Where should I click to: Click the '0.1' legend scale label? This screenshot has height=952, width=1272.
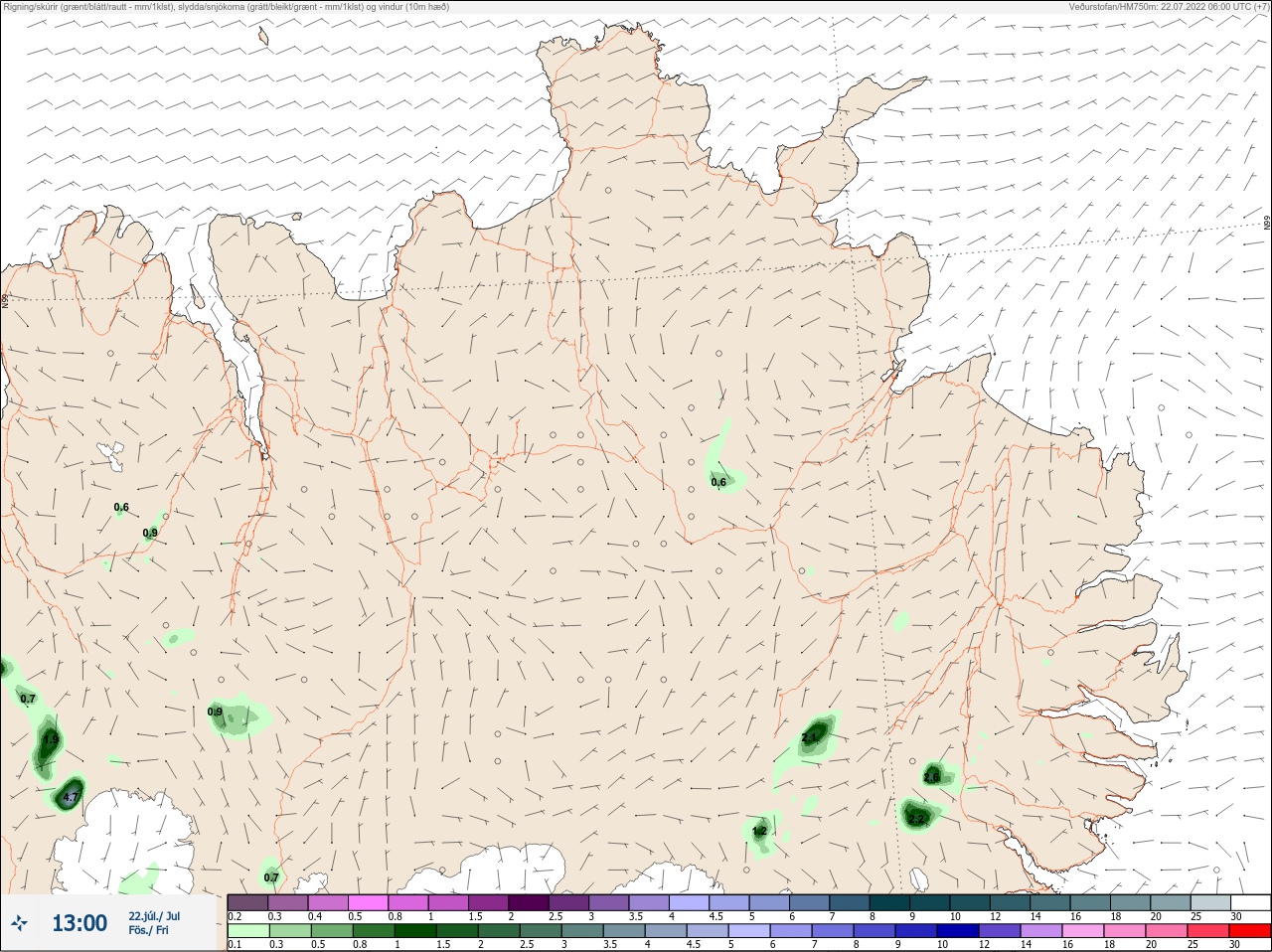(235, 945)
